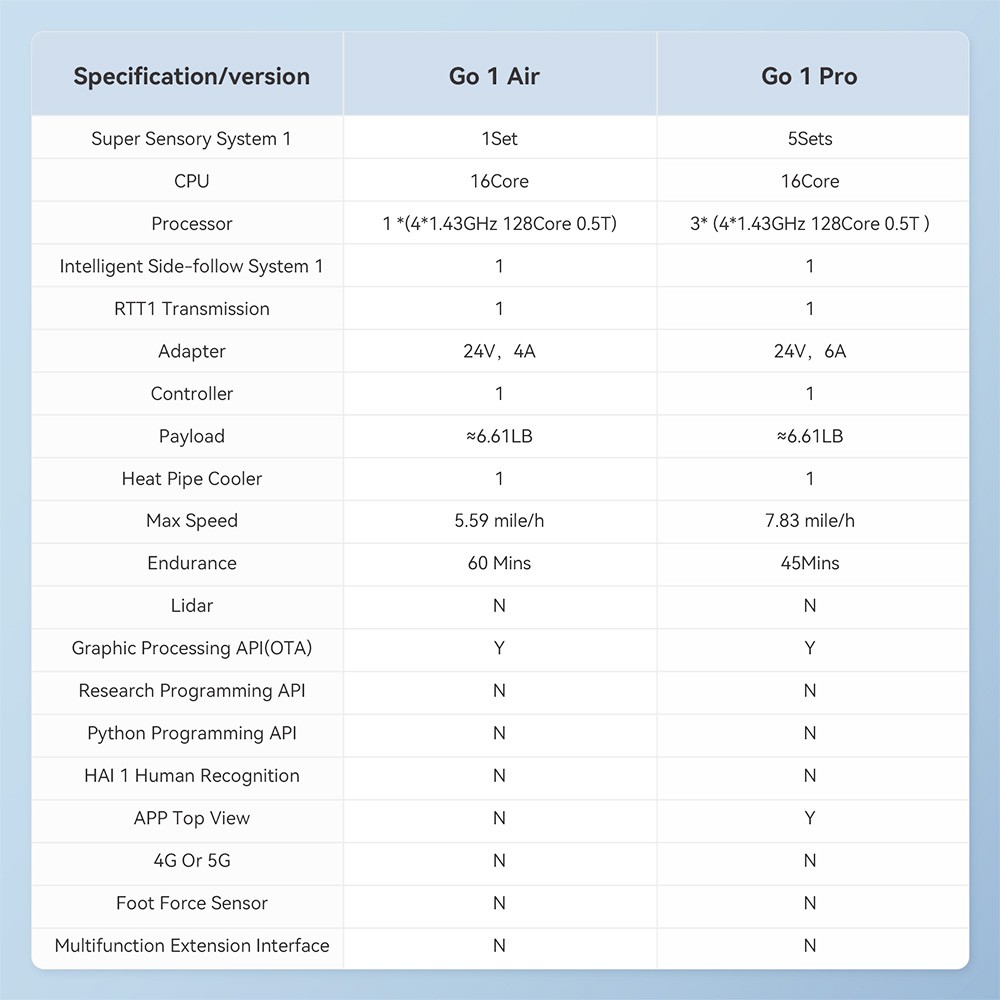Click the 24V, 6A adapter value
Image resolution: width=1000 pixels, height=1000 pixels.
809,351
